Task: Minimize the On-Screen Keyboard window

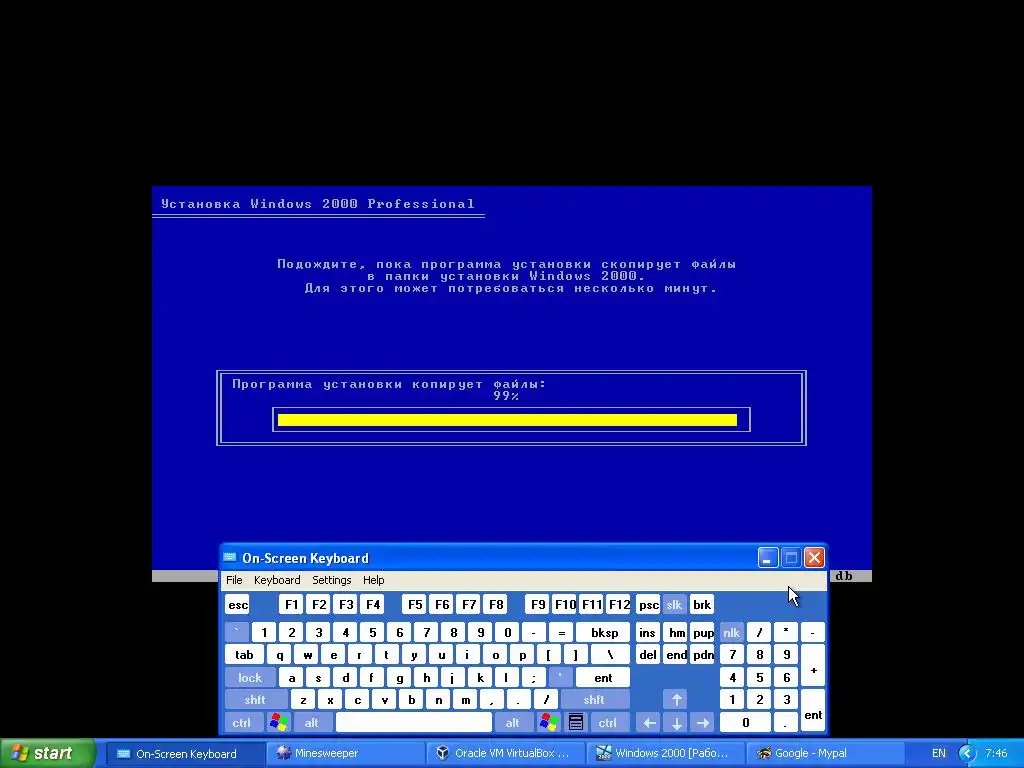Action: pyautogui.click(x=767, y=558)
